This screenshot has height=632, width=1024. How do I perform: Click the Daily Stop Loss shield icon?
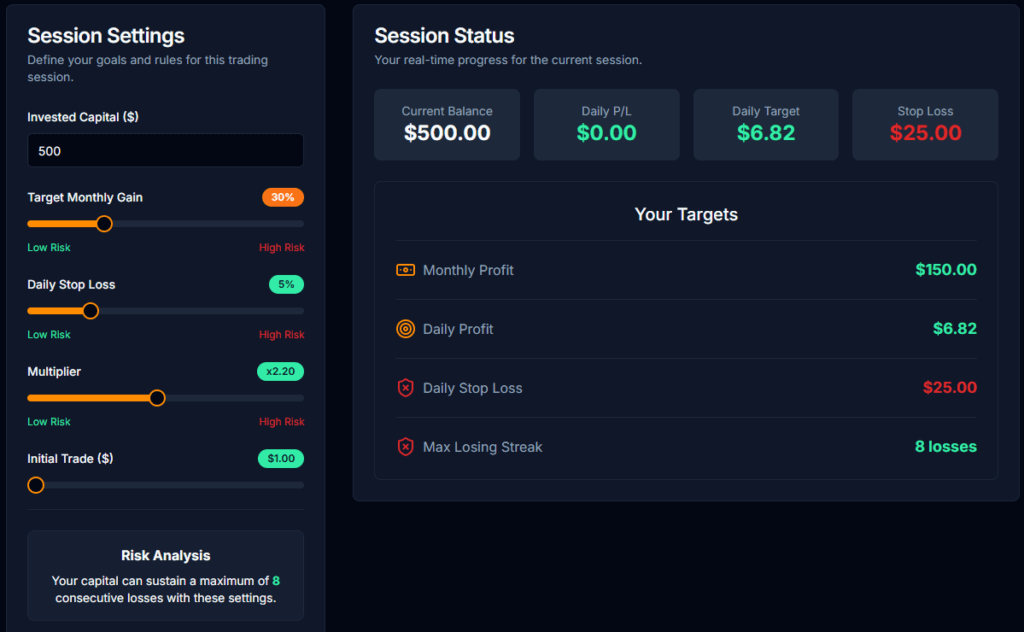click(406, 388)
